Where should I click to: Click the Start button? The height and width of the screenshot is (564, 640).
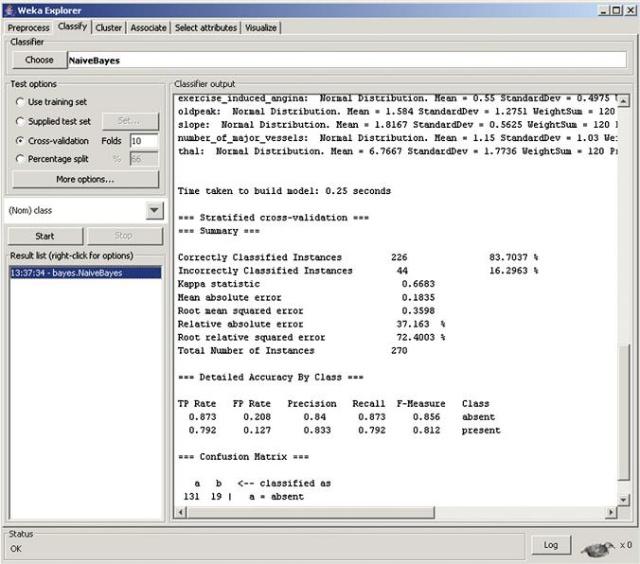pyautogui.click(x=45, y=236)
